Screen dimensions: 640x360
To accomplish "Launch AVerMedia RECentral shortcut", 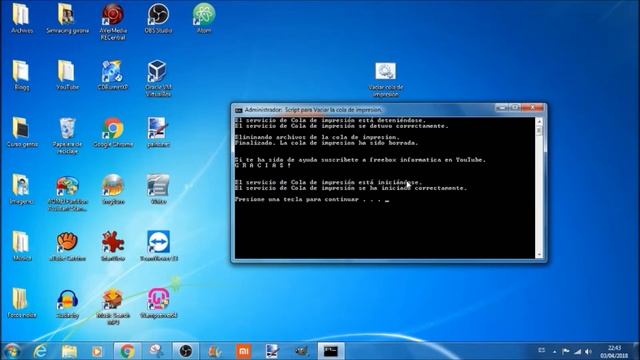I will [x=113, y=22].
